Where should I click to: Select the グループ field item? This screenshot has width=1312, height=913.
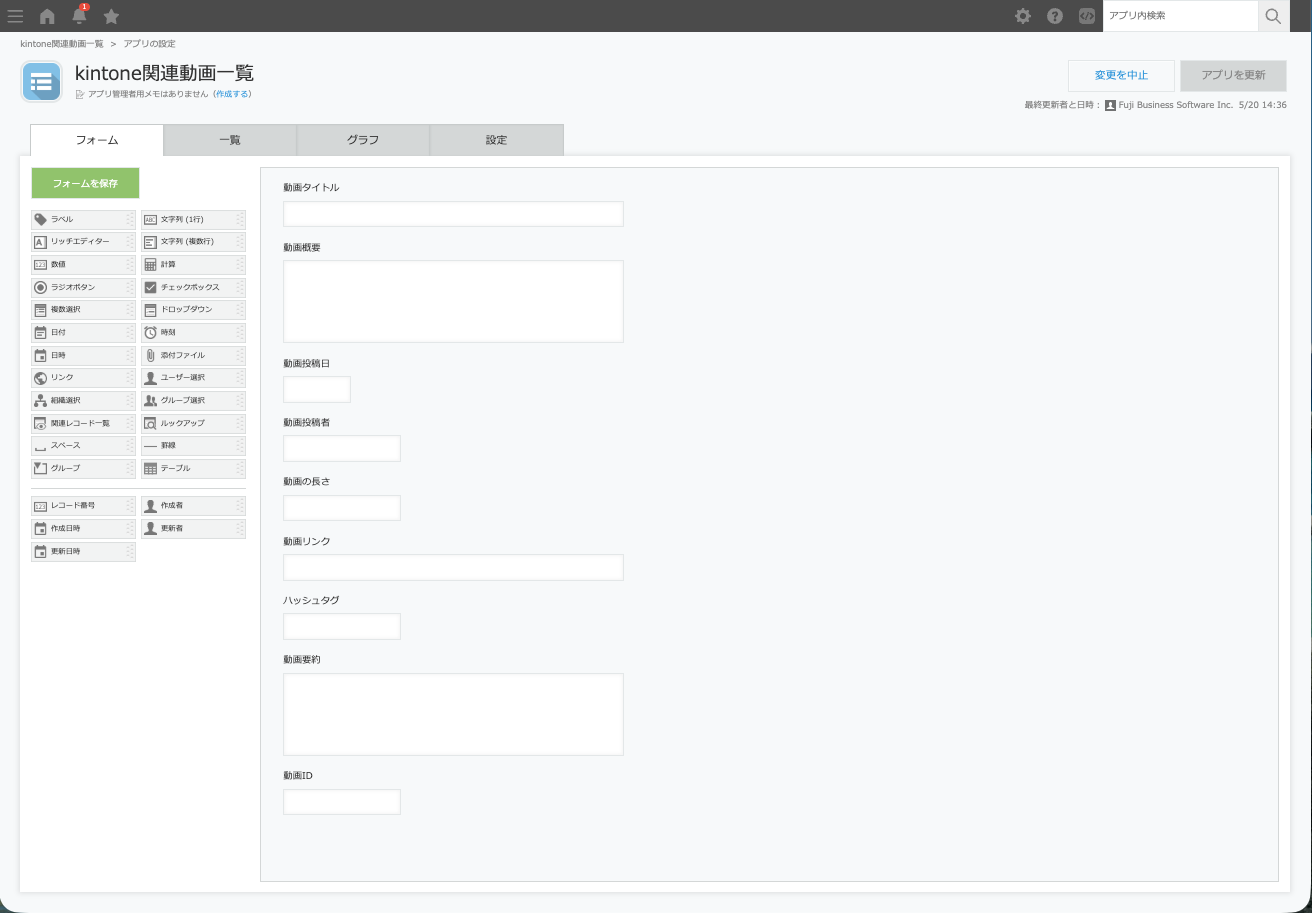tap(83, 468)
